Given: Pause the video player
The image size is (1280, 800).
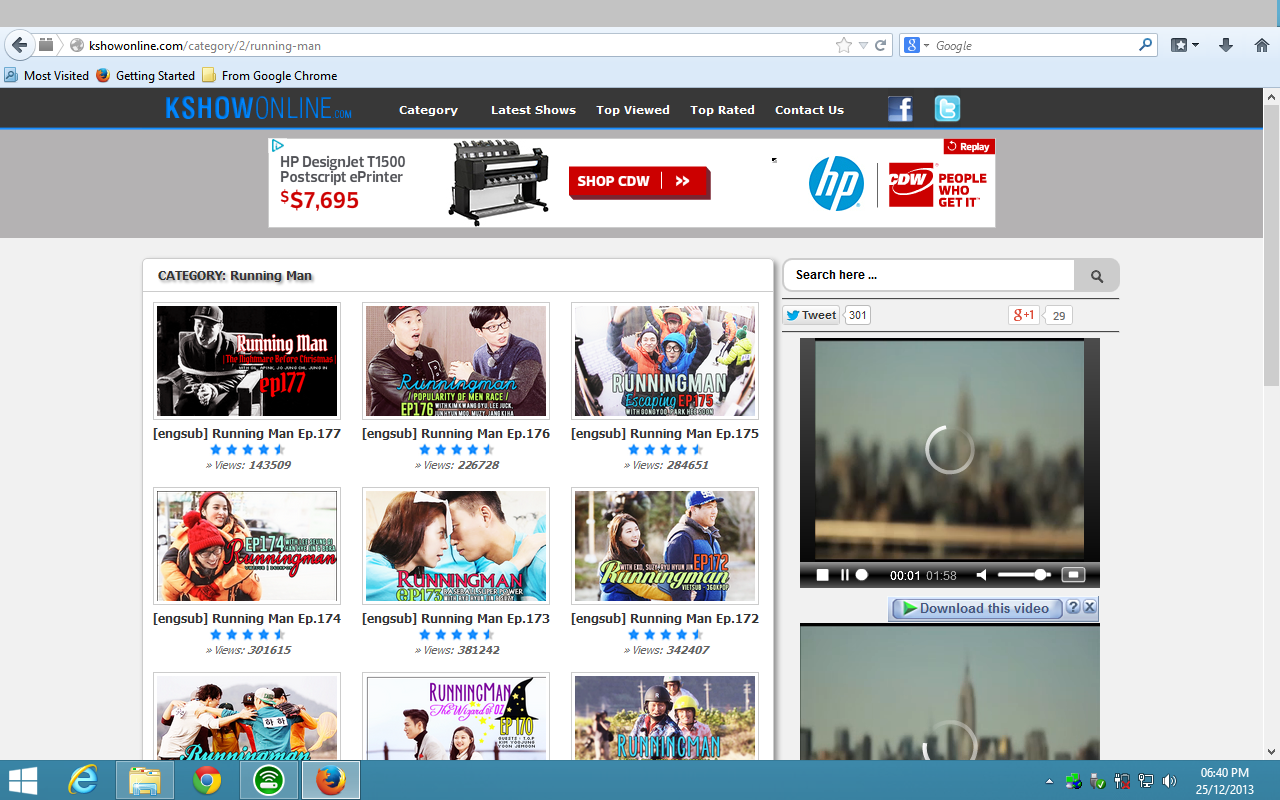Looking at the screenshot, I should coord(844,575).
